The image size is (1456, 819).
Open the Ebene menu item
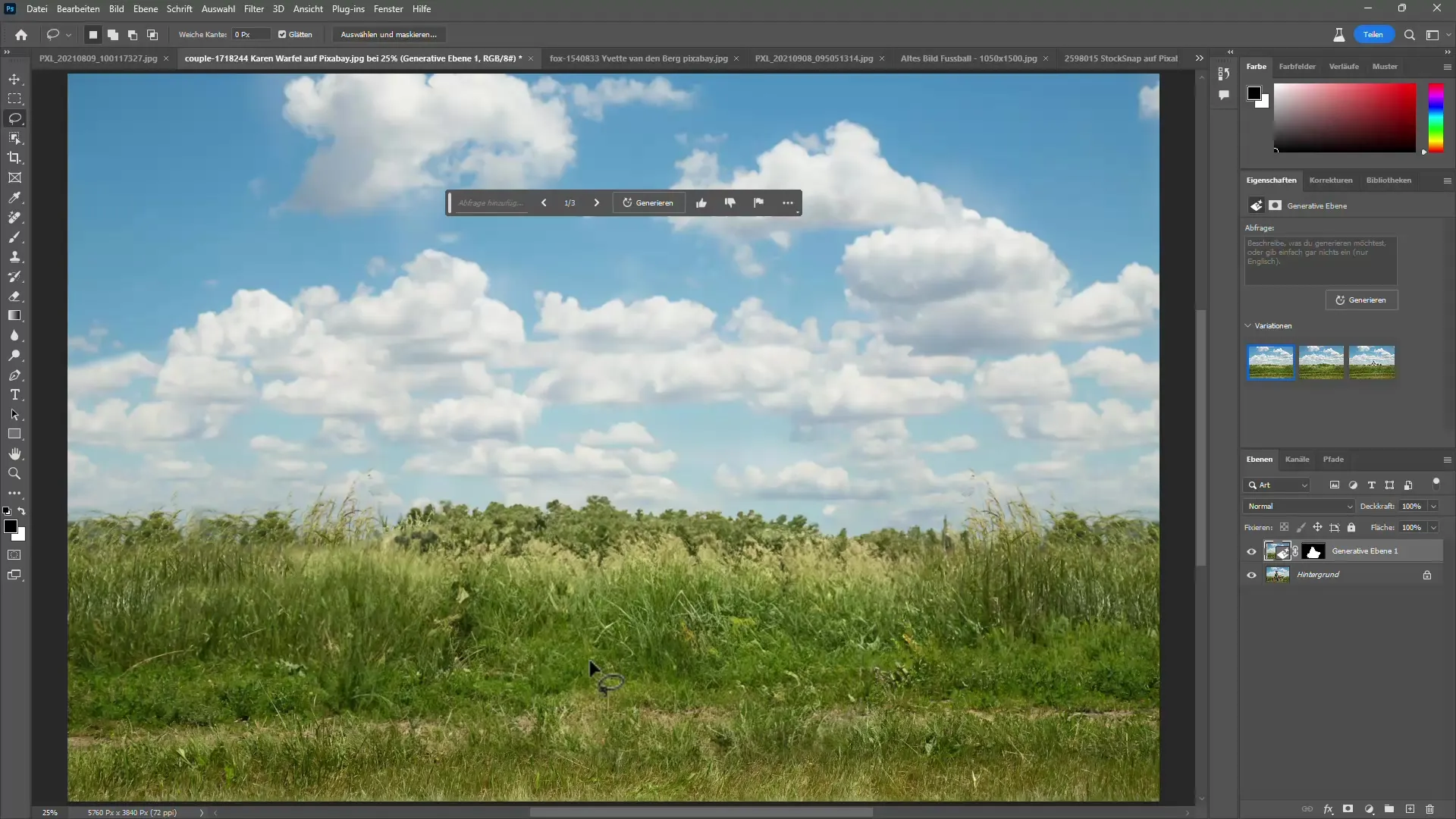145,8
